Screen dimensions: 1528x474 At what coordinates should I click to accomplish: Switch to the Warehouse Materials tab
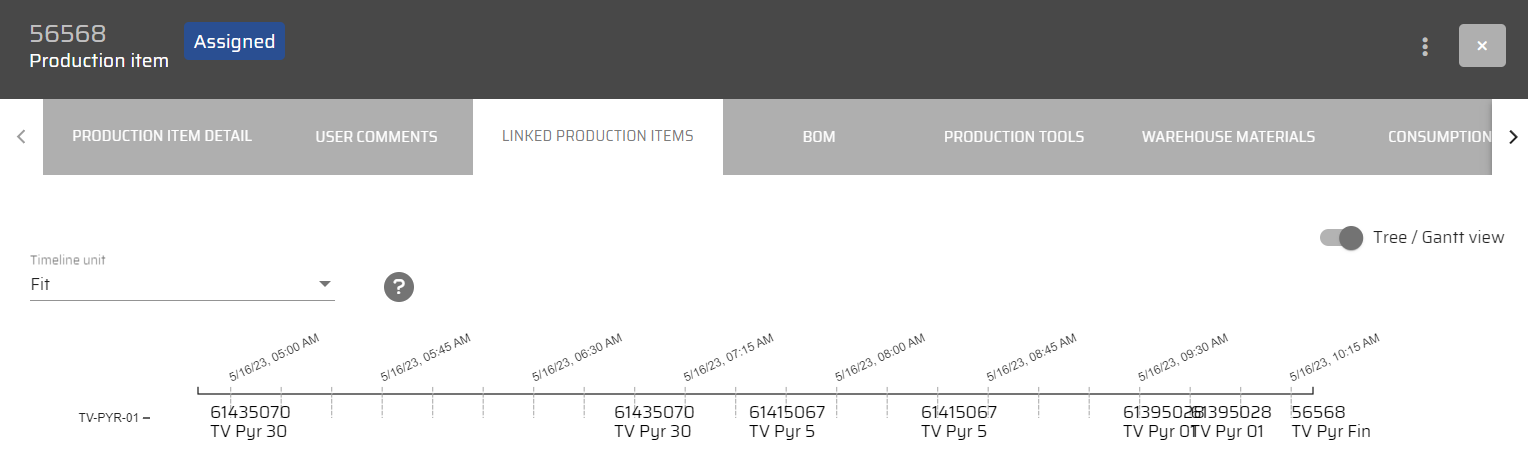1228,137
